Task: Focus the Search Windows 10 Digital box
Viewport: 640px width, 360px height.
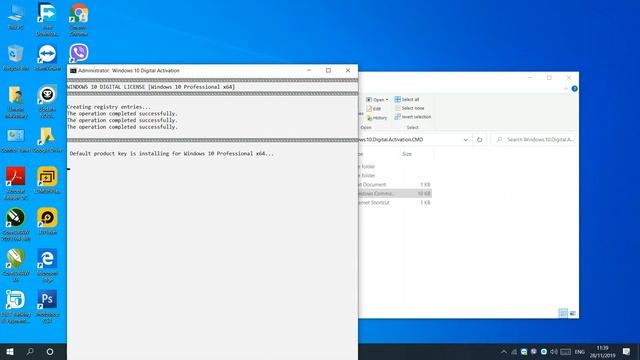Action: 533,140
